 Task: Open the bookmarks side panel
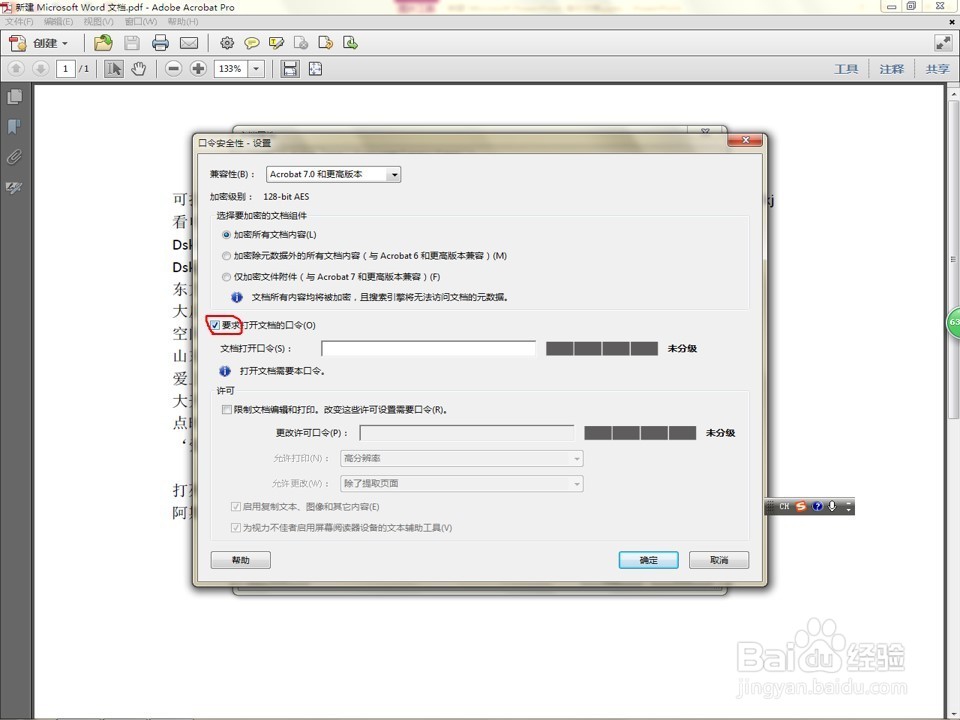click(x=14, y=127)
